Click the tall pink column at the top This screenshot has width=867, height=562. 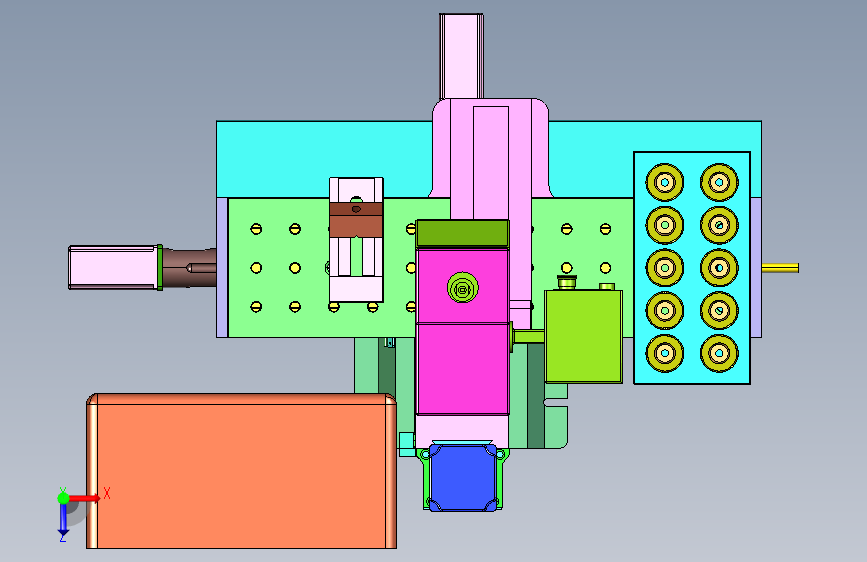[461, 56]
